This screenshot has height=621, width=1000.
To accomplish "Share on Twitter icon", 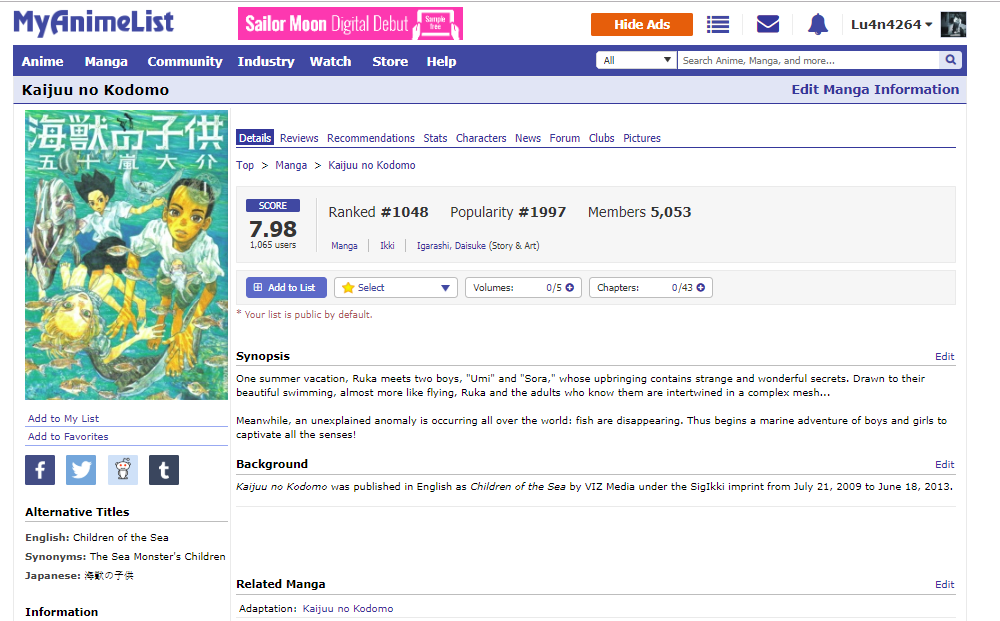I will pyautogui.click(x=81, y=469).
